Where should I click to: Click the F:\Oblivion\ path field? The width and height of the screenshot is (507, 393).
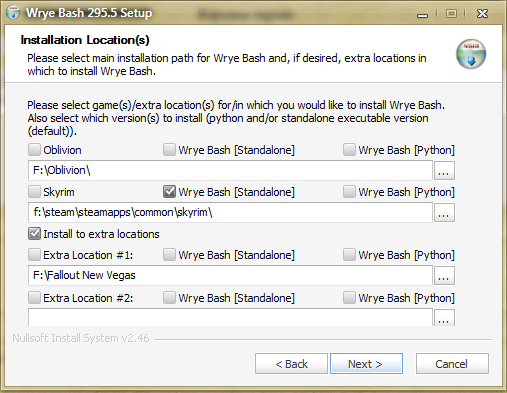coord(230,170)
